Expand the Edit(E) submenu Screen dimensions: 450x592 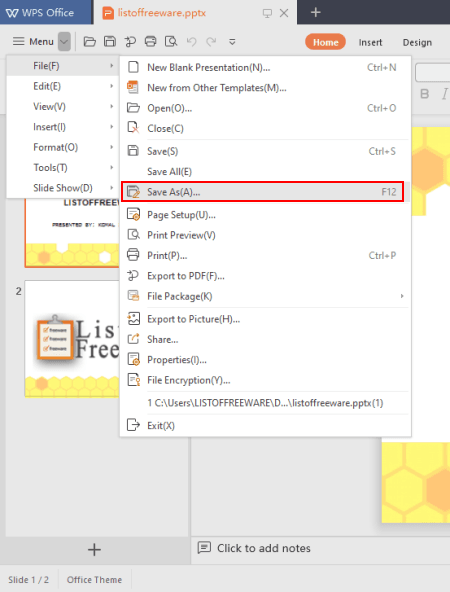(63, 86)
